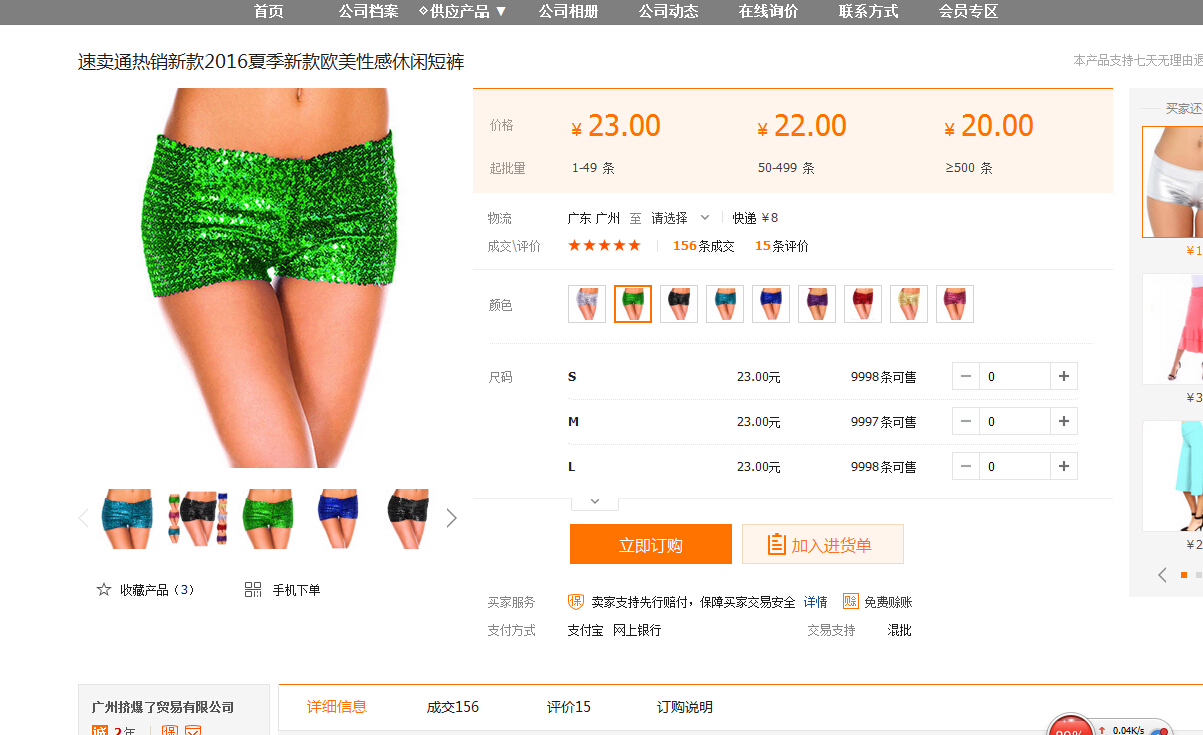Image resolution: width=1203 pixels, height=735 pixels.
Task: Switch to the 评价15 tab
Action: [569, 707]
